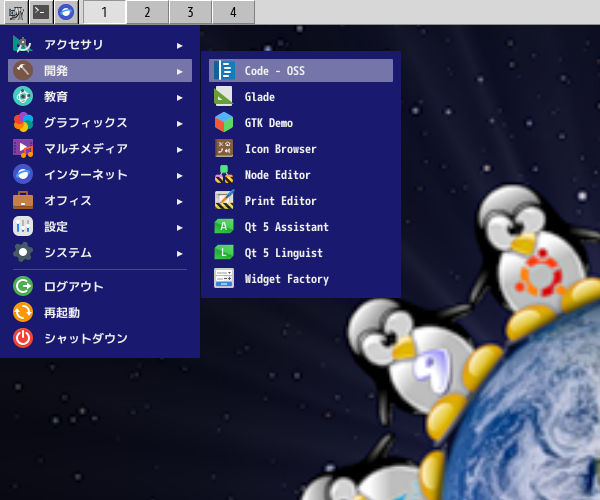
Task: Select the highlighted 開発 category label
Action: pos(56,70)
